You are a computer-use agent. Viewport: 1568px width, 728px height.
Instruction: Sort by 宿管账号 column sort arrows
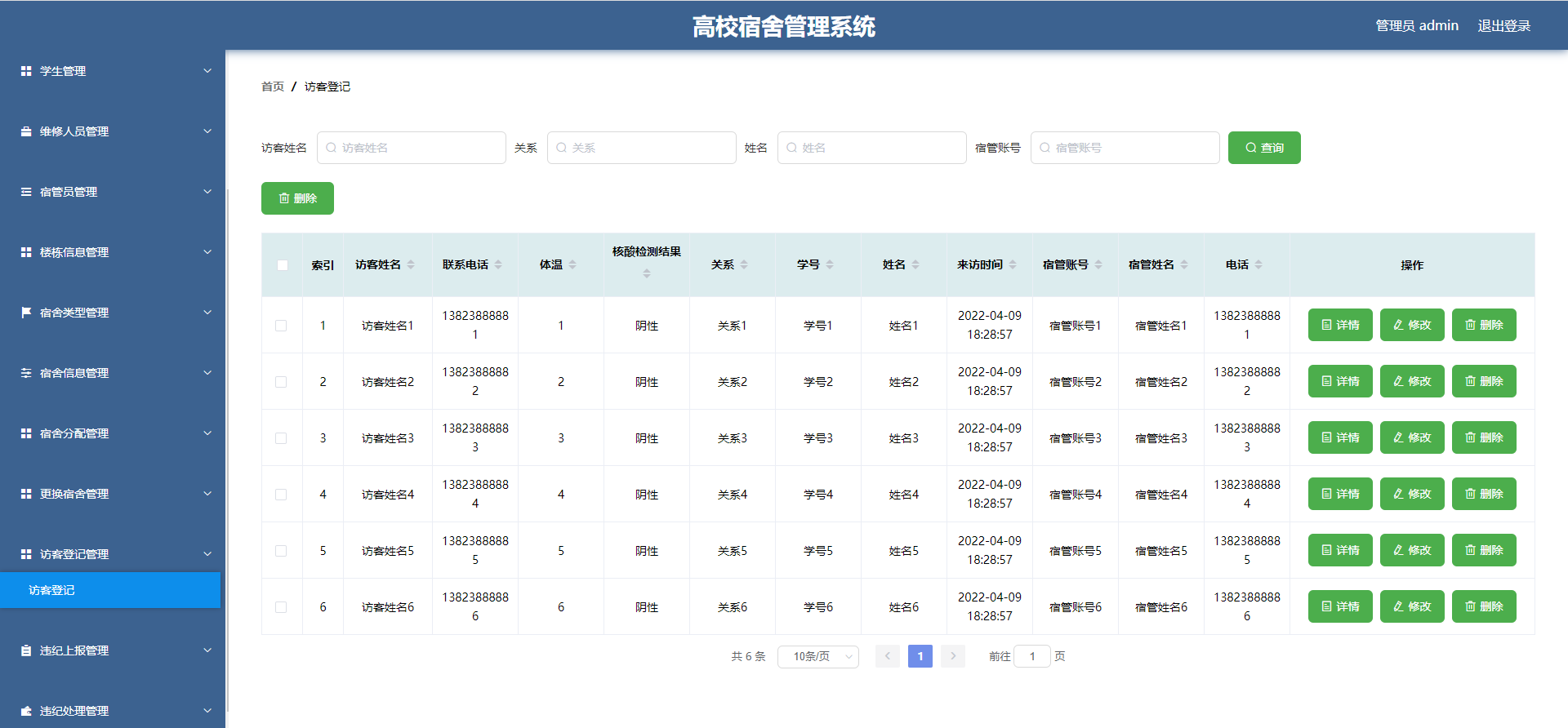pos(1098,264)
